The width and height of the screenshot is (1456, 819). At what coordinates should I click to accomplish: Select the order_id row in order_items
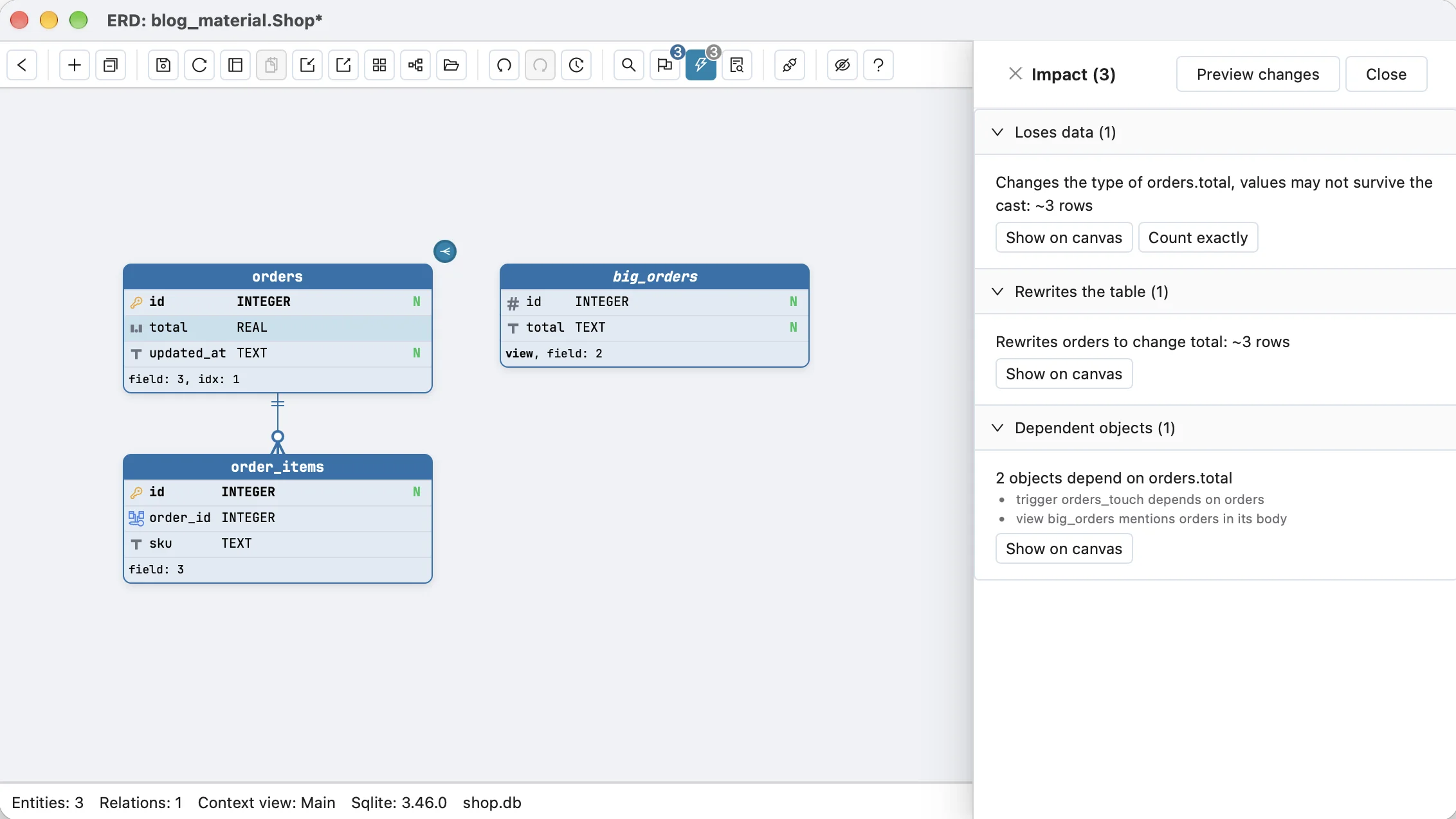click(x=278, y=517)
